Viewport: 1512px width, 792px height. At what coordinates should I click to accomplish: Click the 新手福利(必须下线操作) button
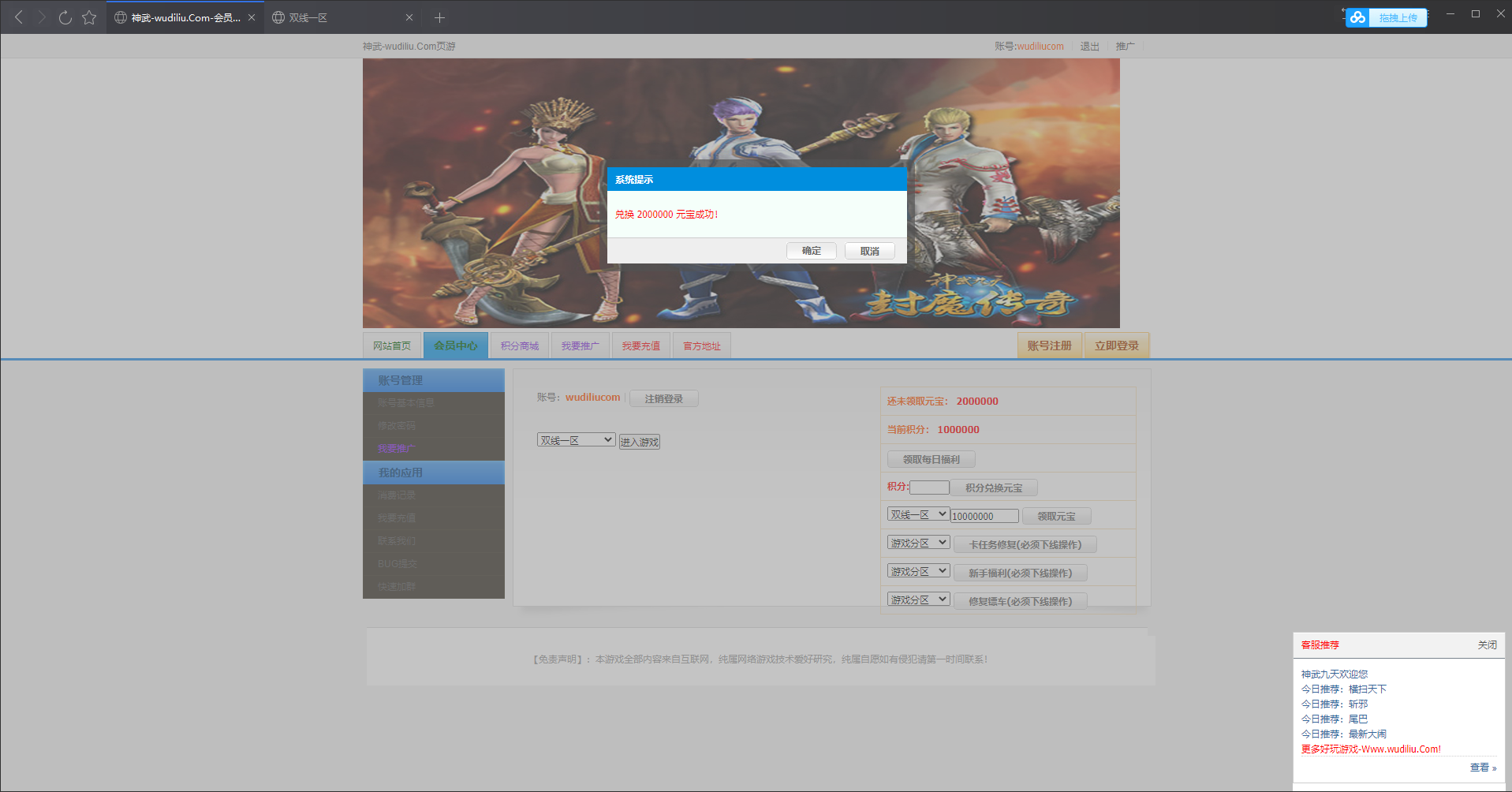pos(1021,573)
